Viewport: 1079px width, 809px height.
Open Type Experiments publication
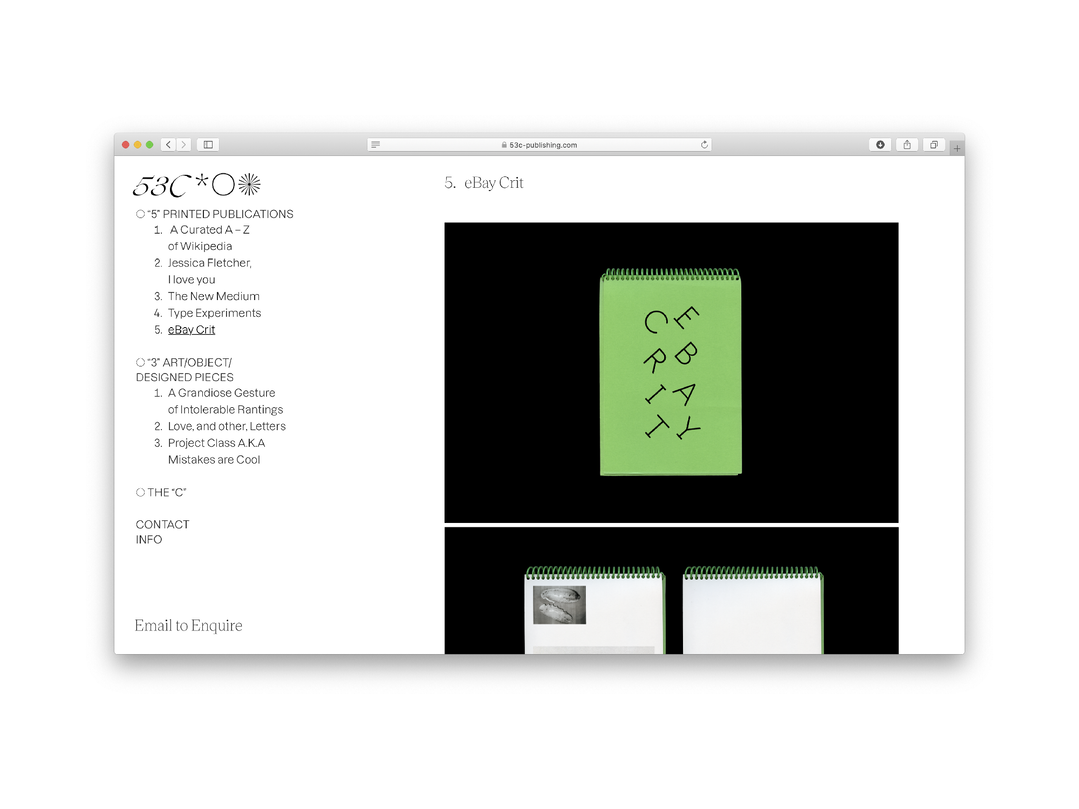[x=214, y=313]
